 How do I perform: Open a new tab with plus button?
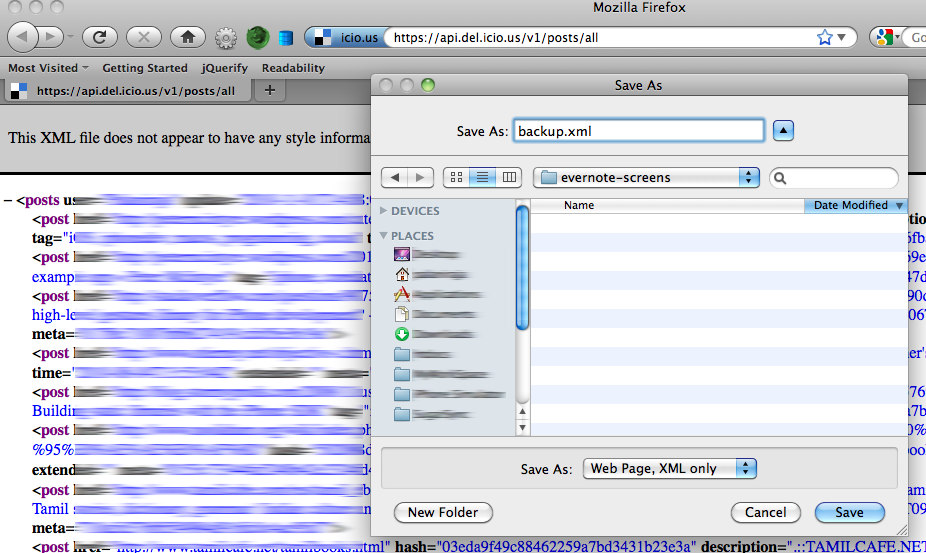270,90
